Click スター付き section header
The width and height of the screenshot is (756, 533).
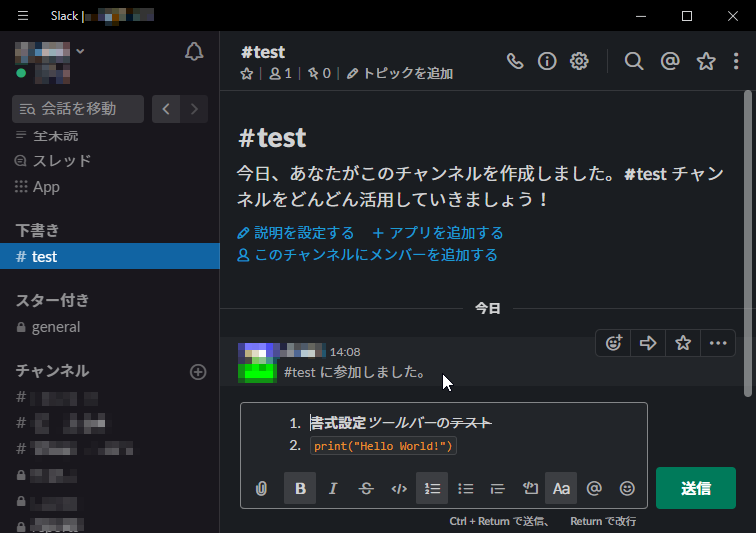pos(53,301)
